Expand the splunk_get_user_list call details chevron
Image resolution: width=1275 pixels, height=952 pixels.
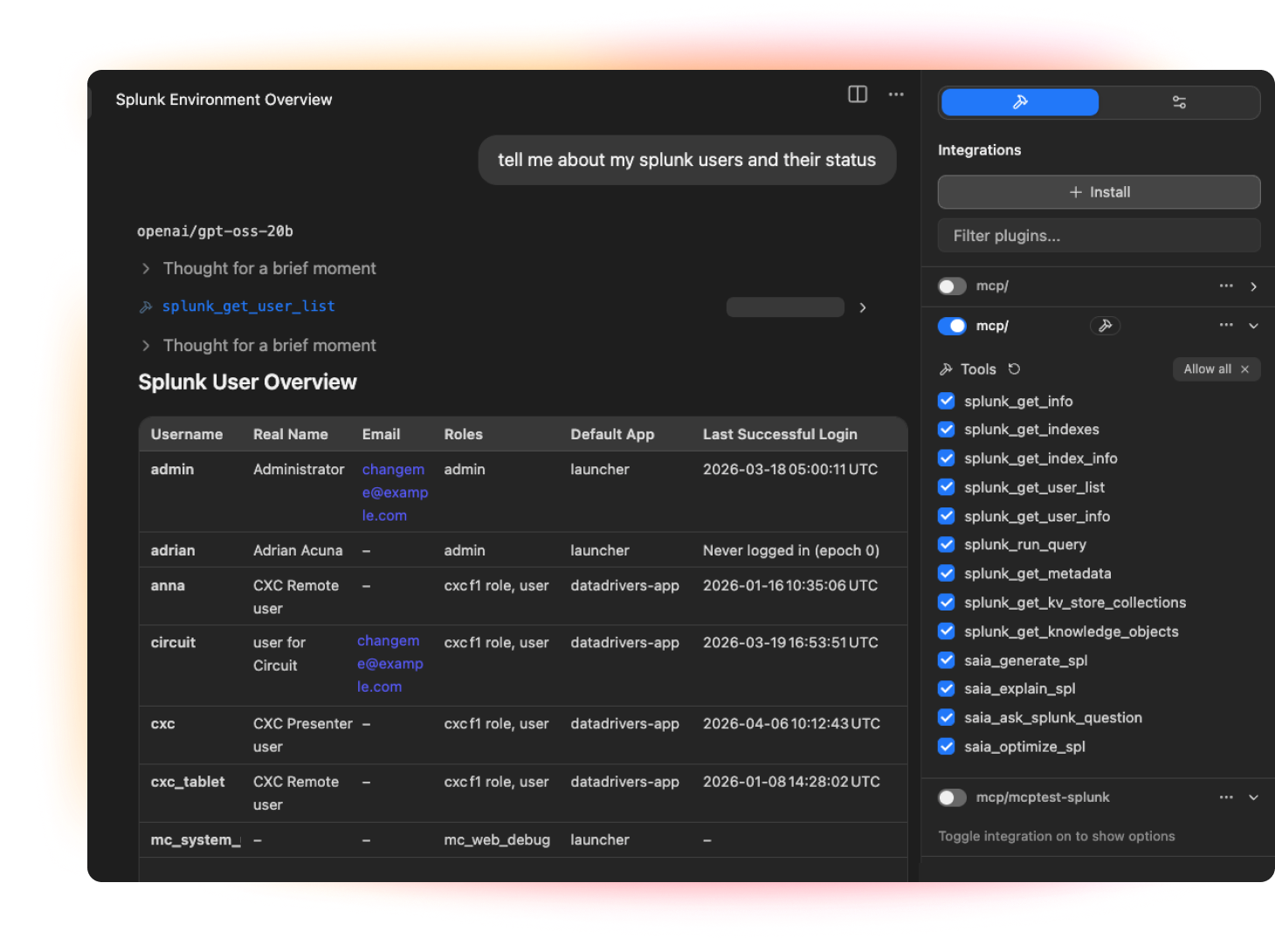pos(863,307)
